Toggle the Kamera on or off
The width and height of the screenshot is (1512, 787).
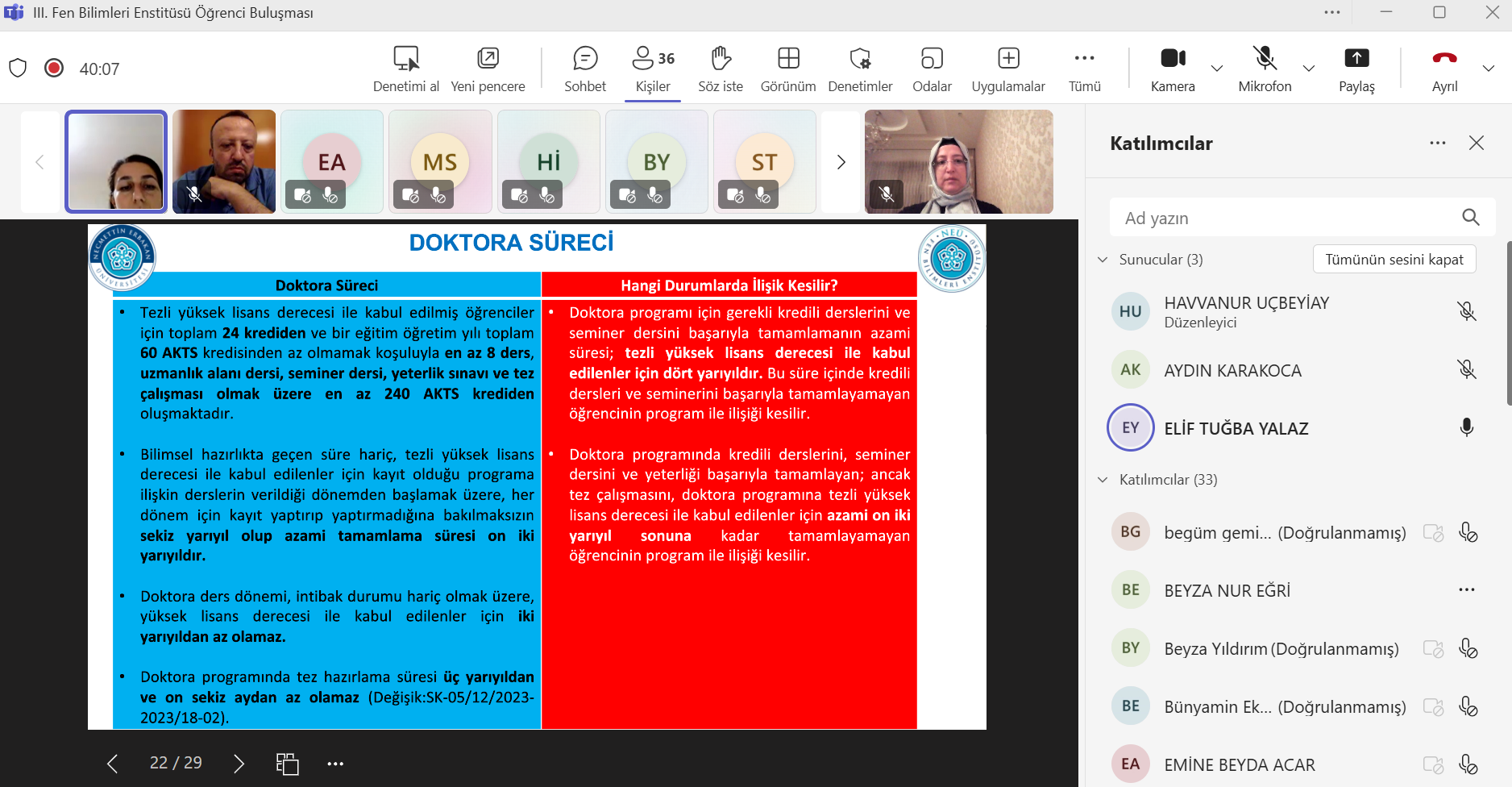coord(1172,69)
